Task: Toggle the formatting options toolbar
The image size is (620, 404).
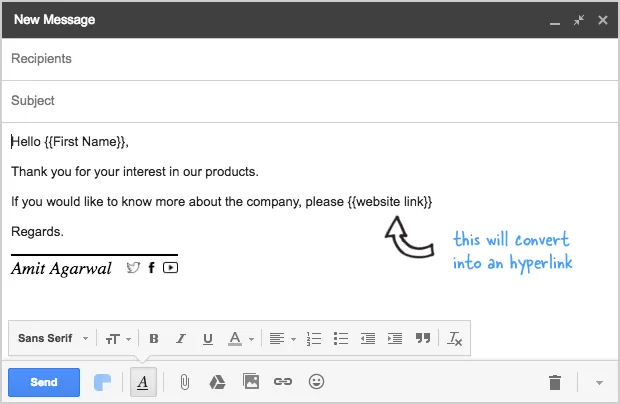Action: tap(143, 382)
